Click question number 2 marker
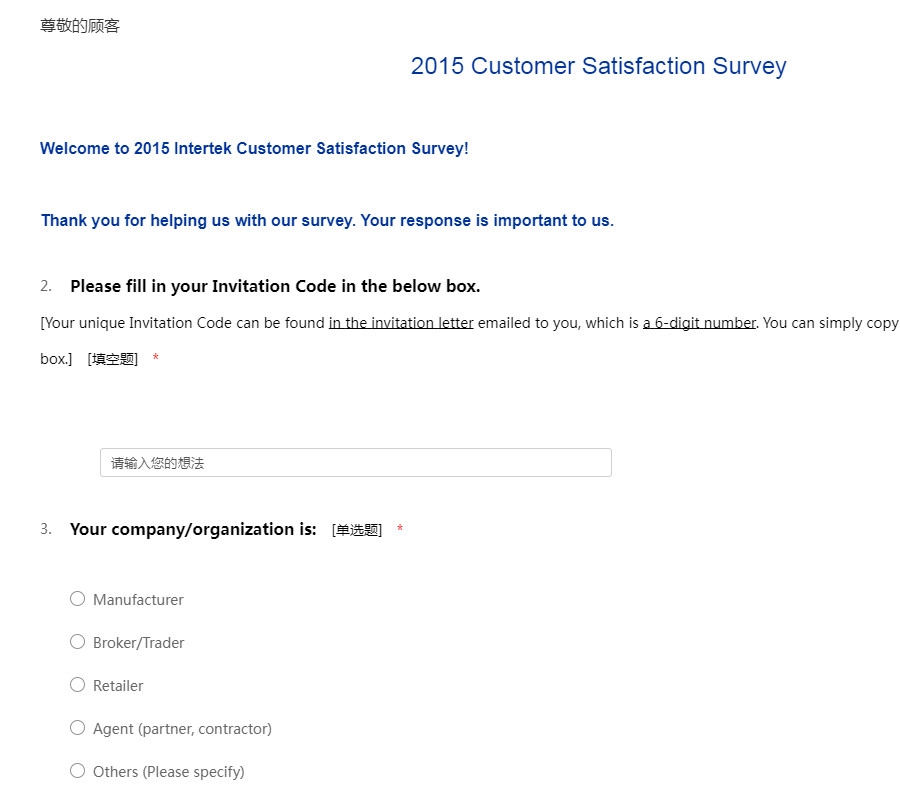Image resolution: width=900 pixels, height=800 pixels. [46, 286]
